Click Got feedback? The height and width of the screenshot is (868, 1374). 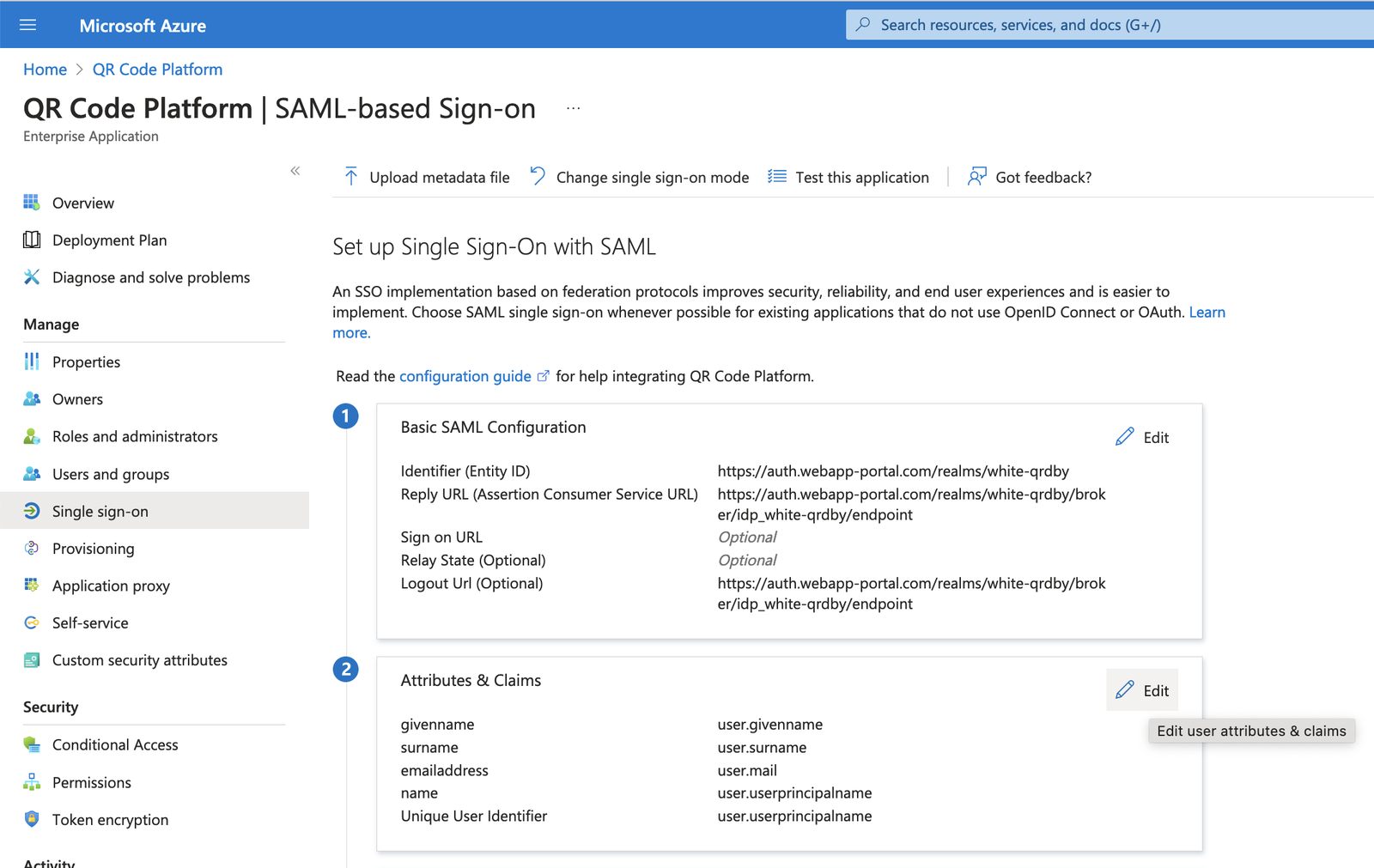click(x=1030, y=177)
